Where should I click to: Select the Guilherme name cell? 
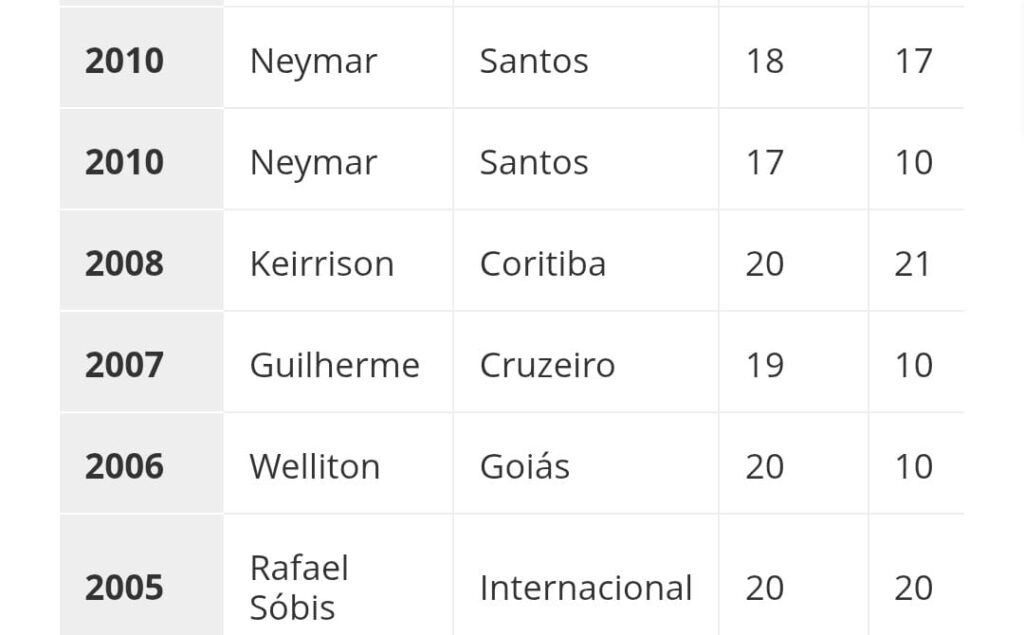334,365
